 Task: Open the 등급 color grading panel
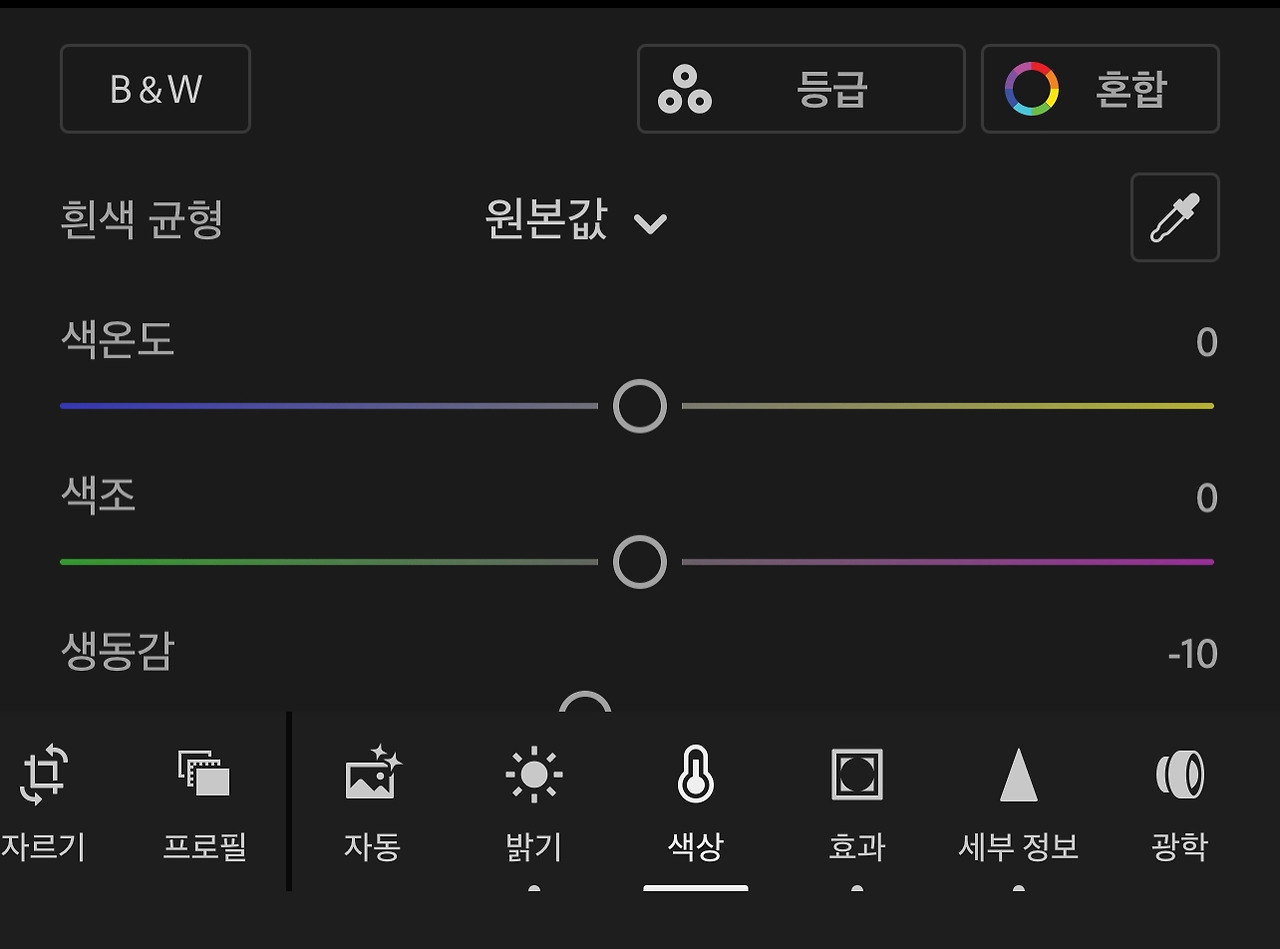coord(801,89)
